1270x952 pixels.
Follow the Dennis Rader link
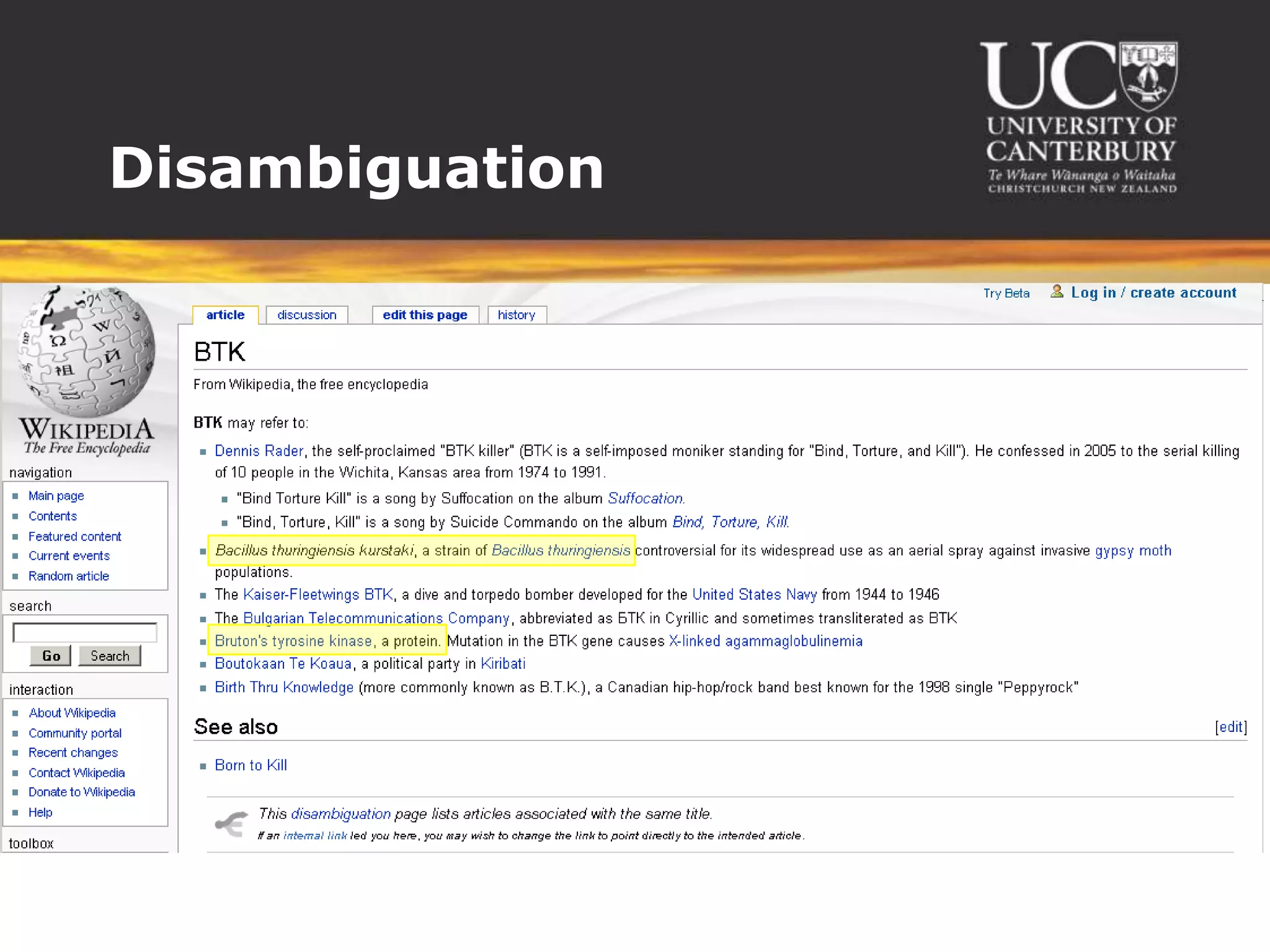[x=259, y=451]
